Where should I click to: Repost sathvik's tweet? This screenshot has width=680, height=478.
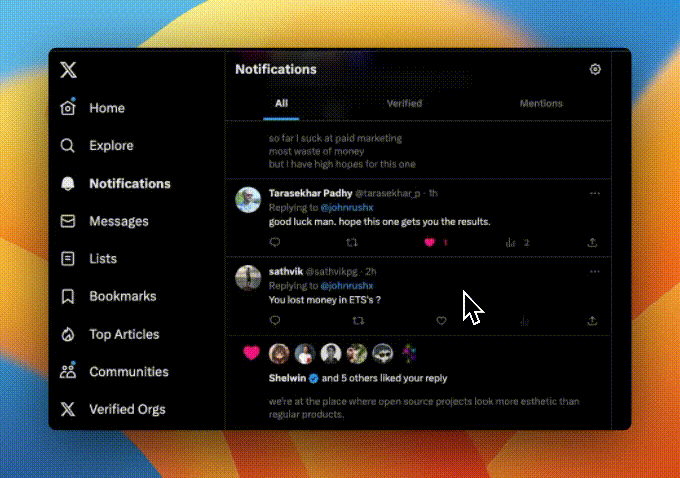pos(358,321)
